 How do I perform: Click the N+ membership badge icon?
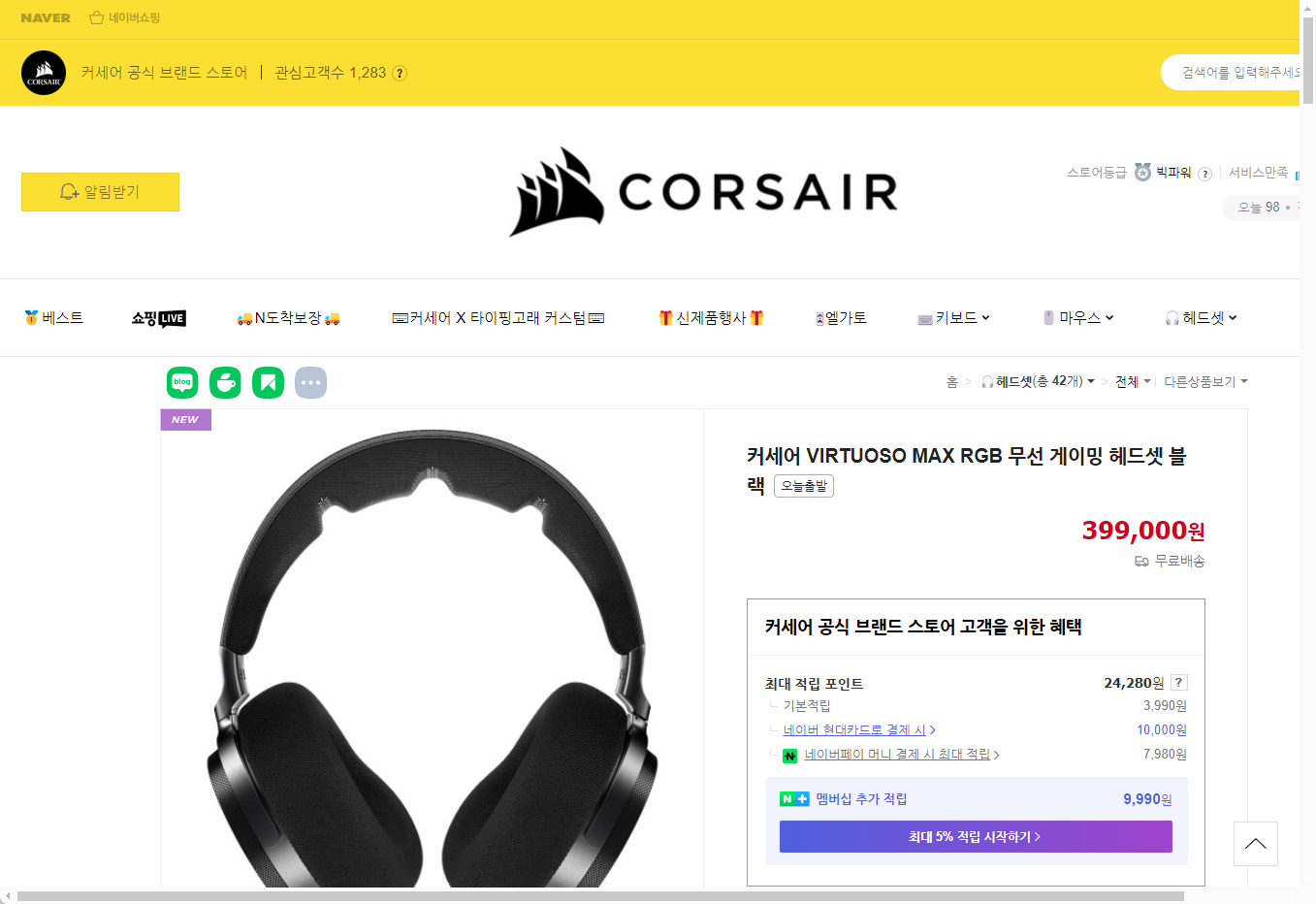pyautogui.click(x=794, y=799)
